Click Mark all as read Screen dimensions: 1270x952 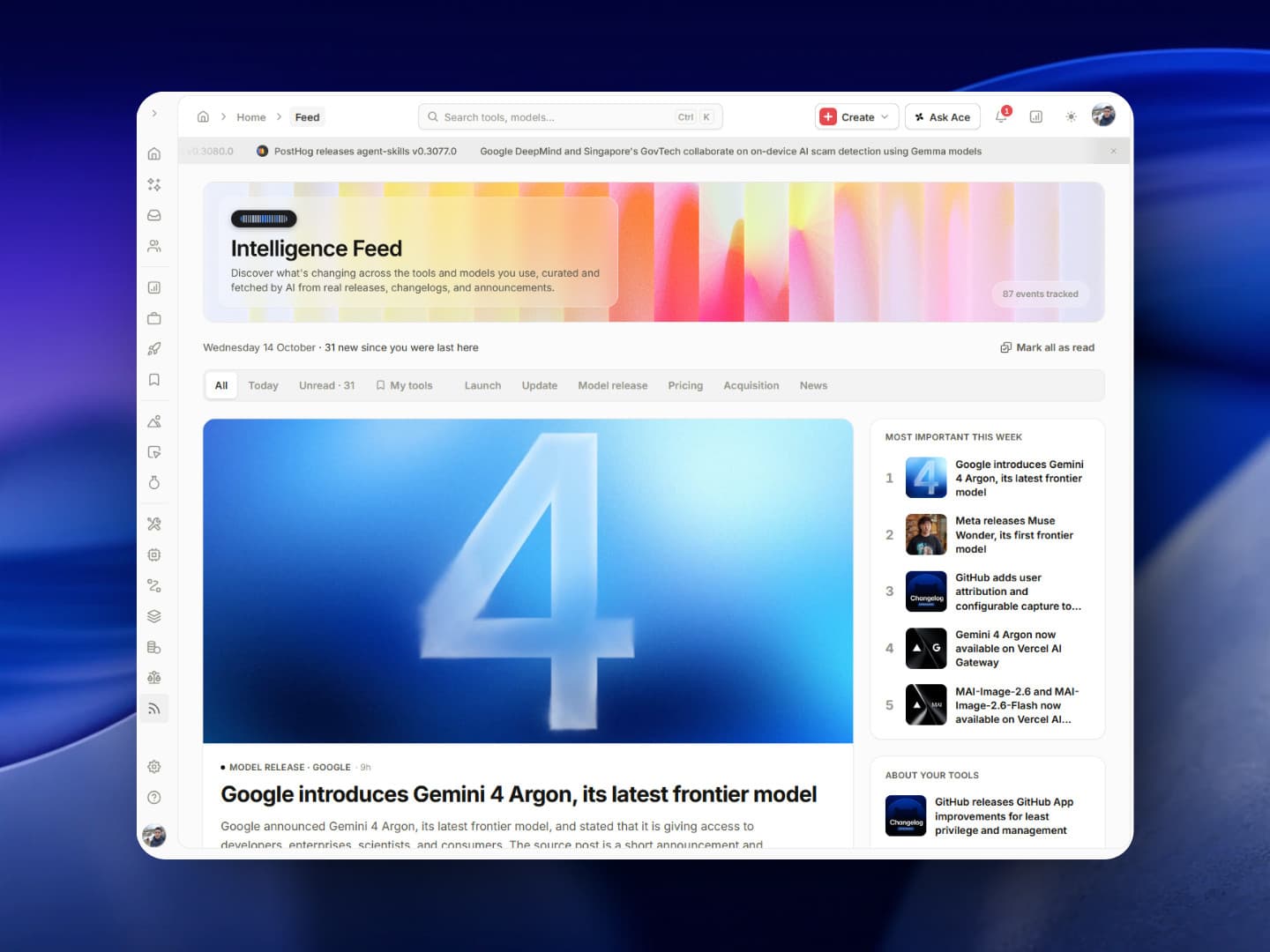tap(1047, 347)
